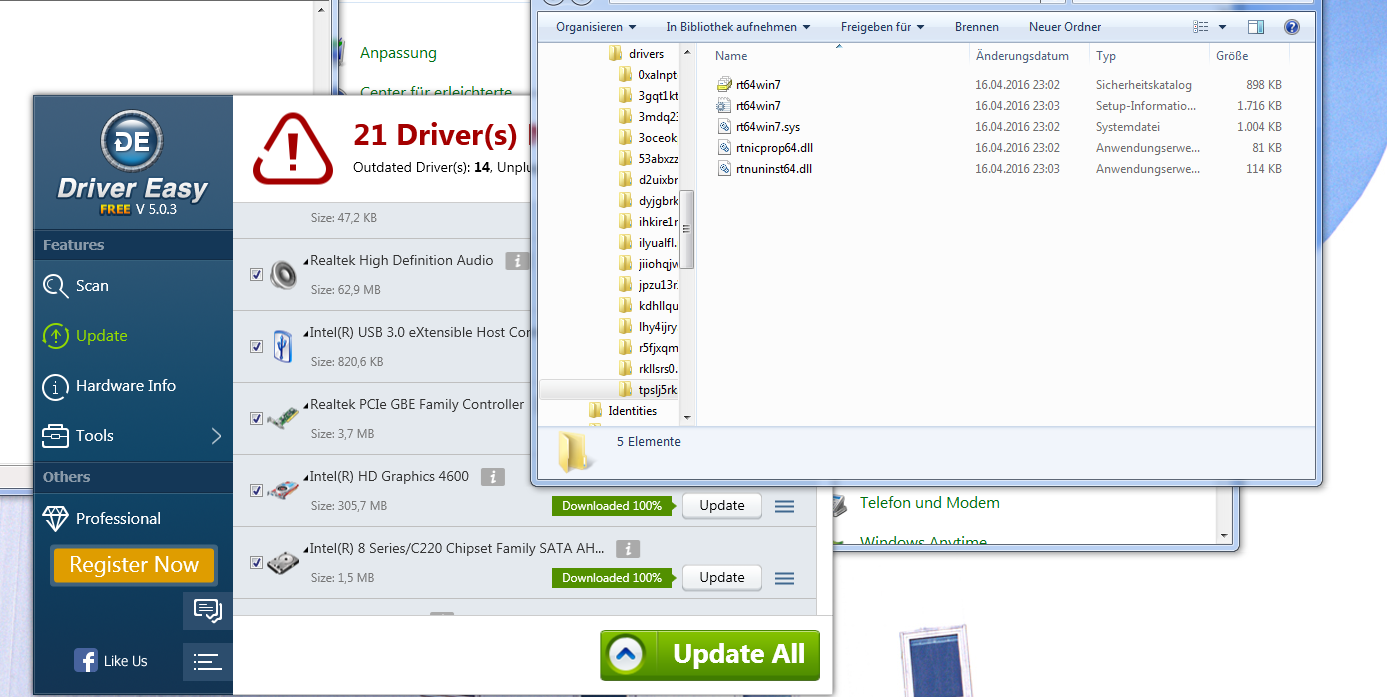Click info icon for Intel 8 Series SATA AHCI
Image resolution: width=1387 pixels, height=697 pixels.
[x=628, y=549]
